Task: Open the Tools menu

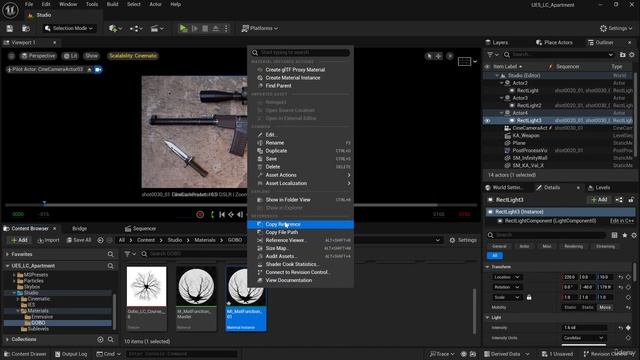Action: click(92, 4)
